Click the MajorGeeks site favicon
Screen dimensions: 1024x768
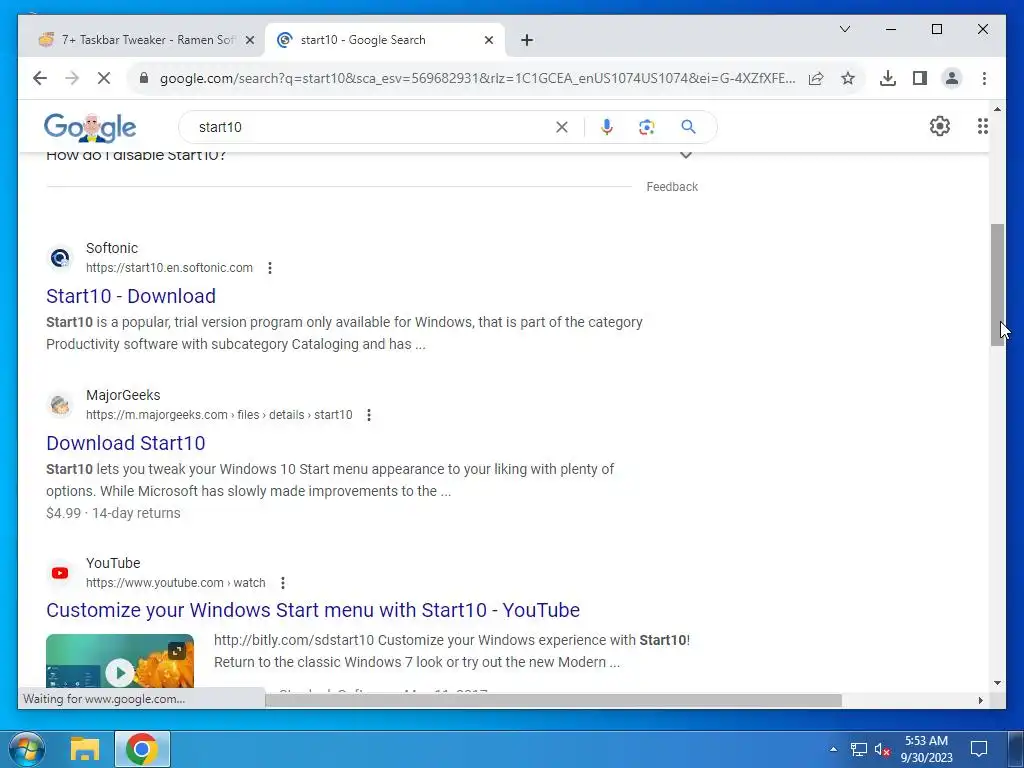(x=60, y=405)
